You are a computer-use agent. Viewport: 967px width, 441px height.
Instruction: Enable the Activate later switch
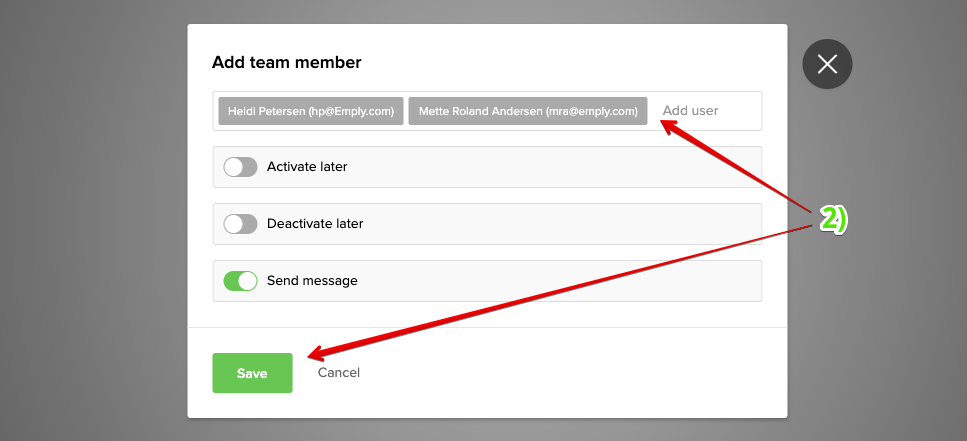240,167
